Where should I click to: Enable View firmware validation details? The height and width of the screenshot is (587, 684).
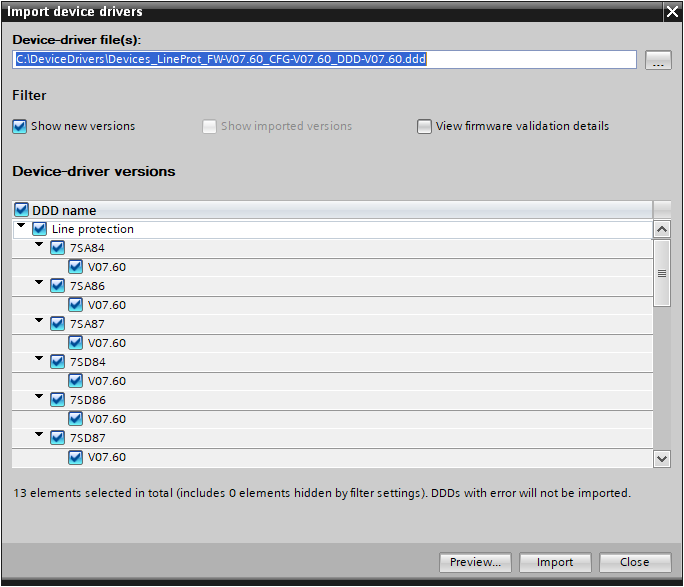pyautogui.click(x=424, y=126)
